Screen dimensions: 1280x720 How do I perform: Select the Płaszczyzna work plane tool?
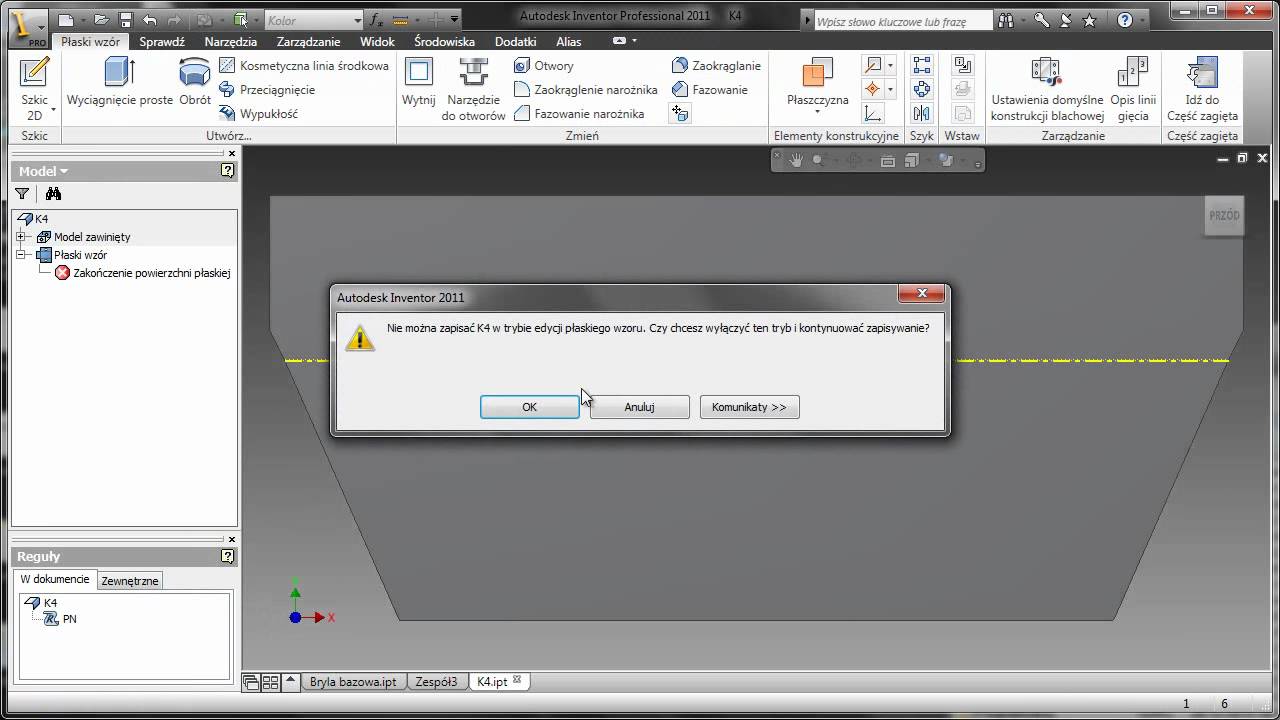pyautogui.click(x=818, y=84)
